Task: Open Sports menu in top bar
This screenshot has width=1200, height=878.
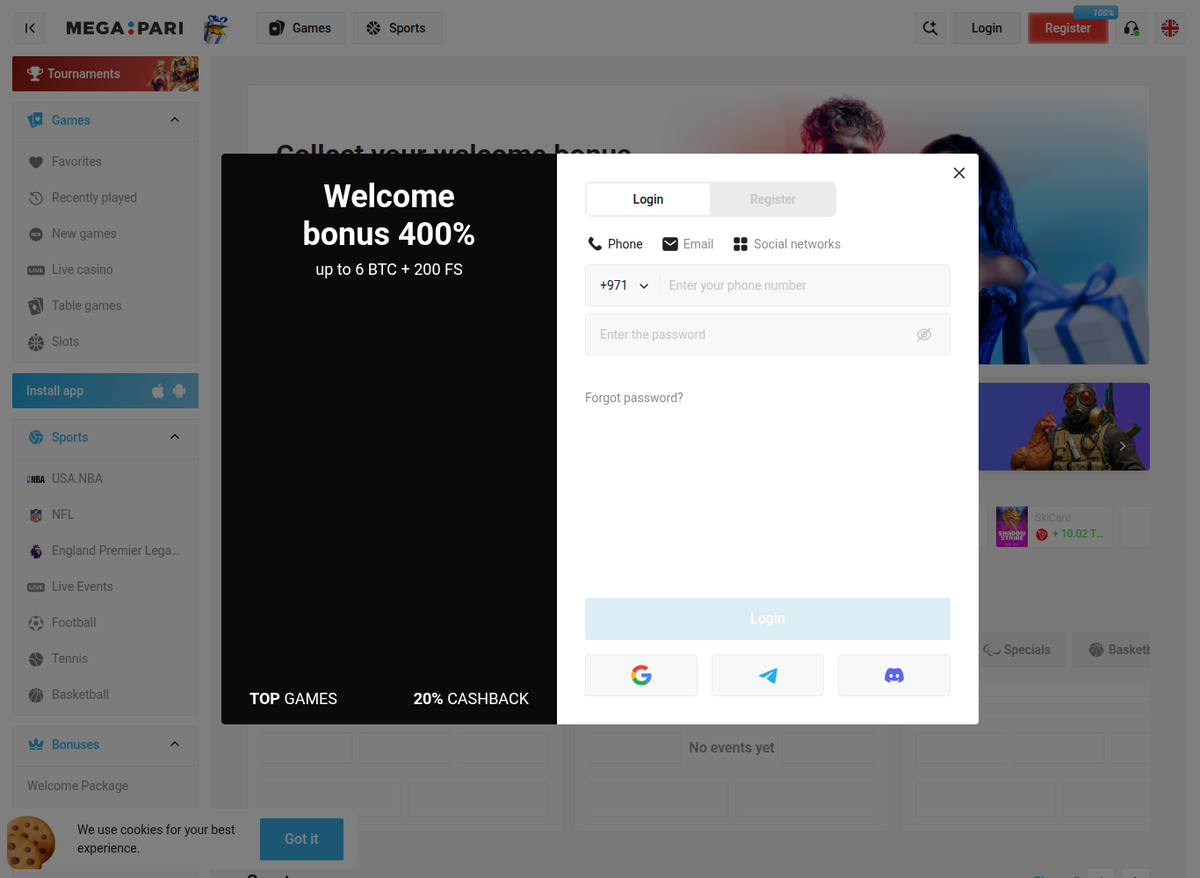Action: click(x=397, y=28)
